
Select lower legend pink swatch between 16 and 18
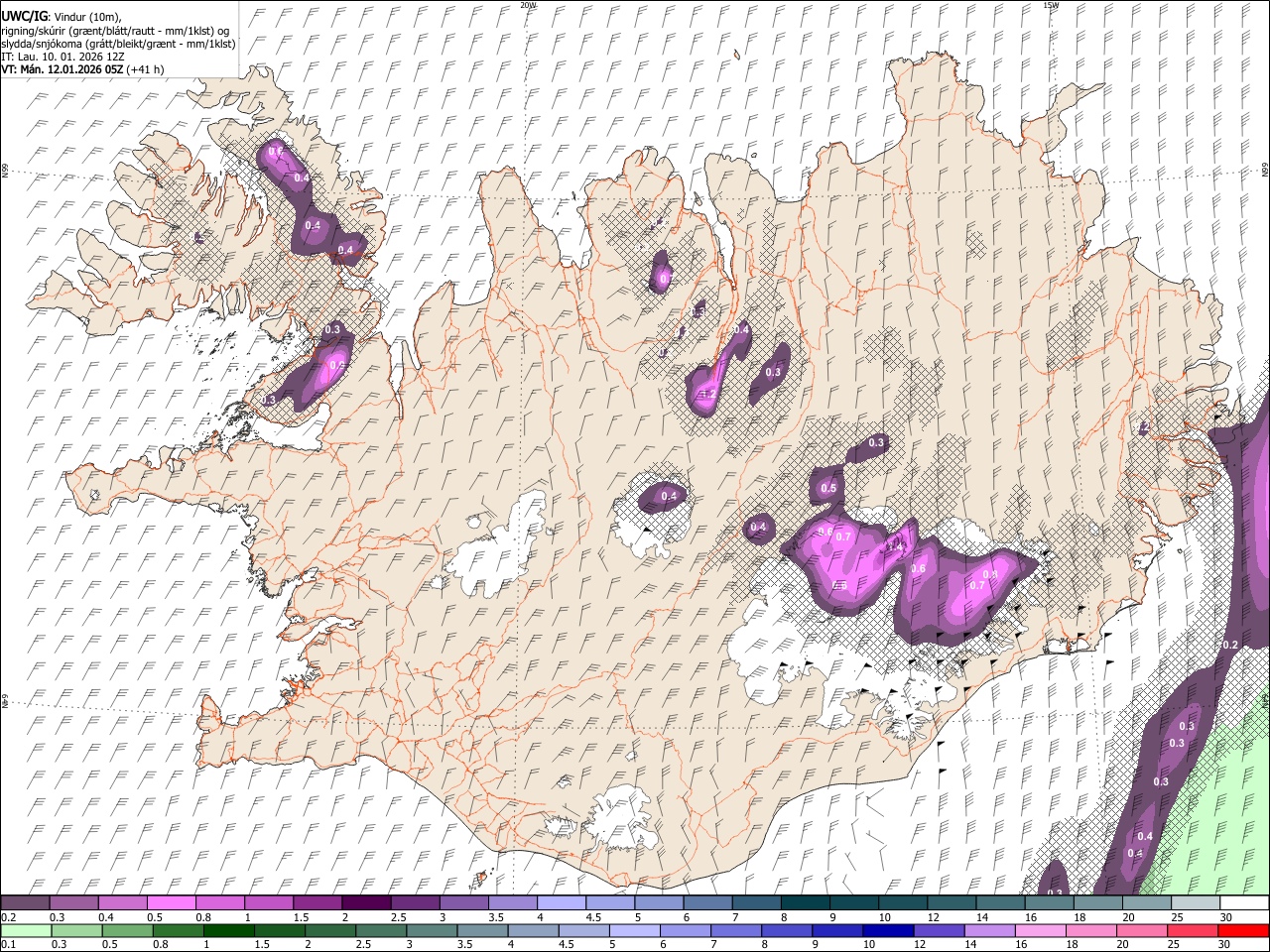pos(1042,931)
